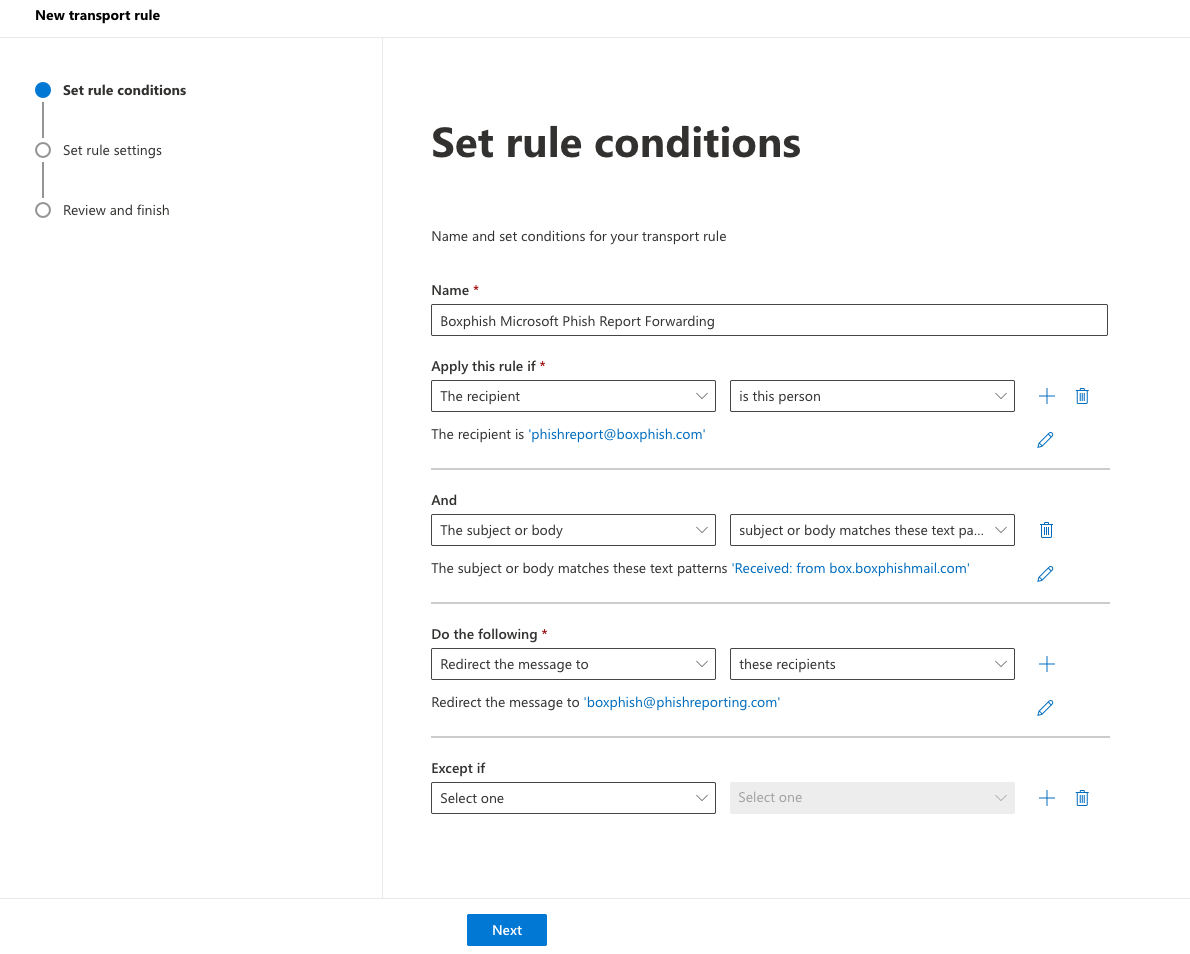The width and height of the screenshot is (1190, 954).
Task: Go to the Review and finish step
Action: [102, 210]
